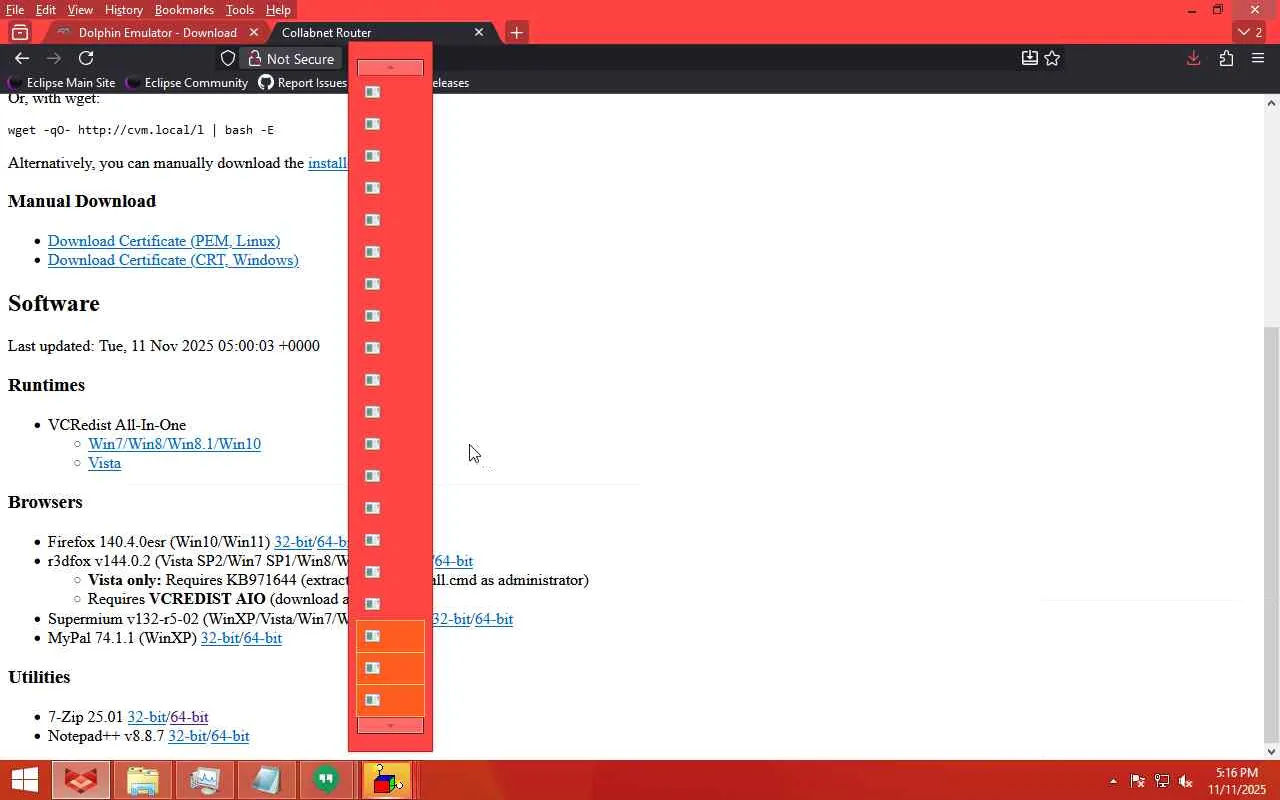Download 7-Zip 25.01 64-bit
This screenshot has height=800, width=1280.
click(x=189, y=717)
